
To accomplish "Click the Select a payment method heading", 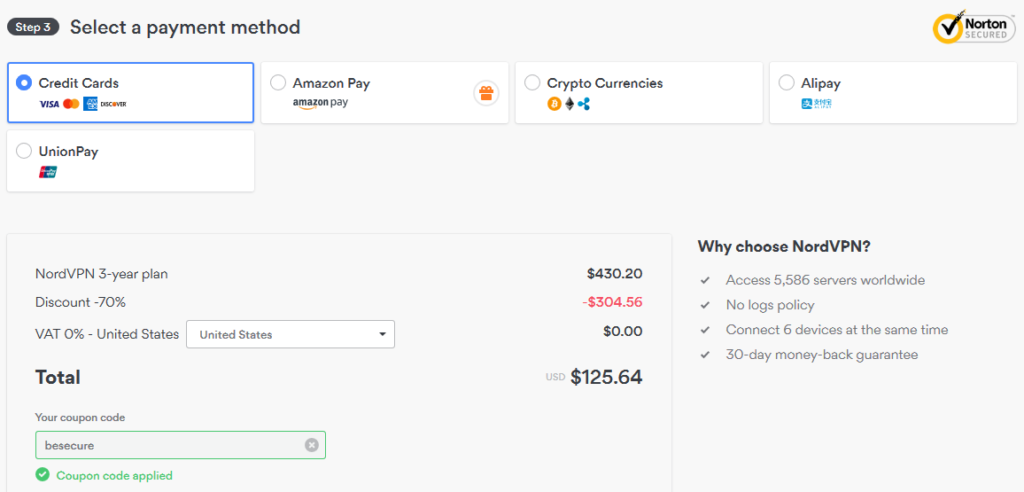I will [185, 27].
